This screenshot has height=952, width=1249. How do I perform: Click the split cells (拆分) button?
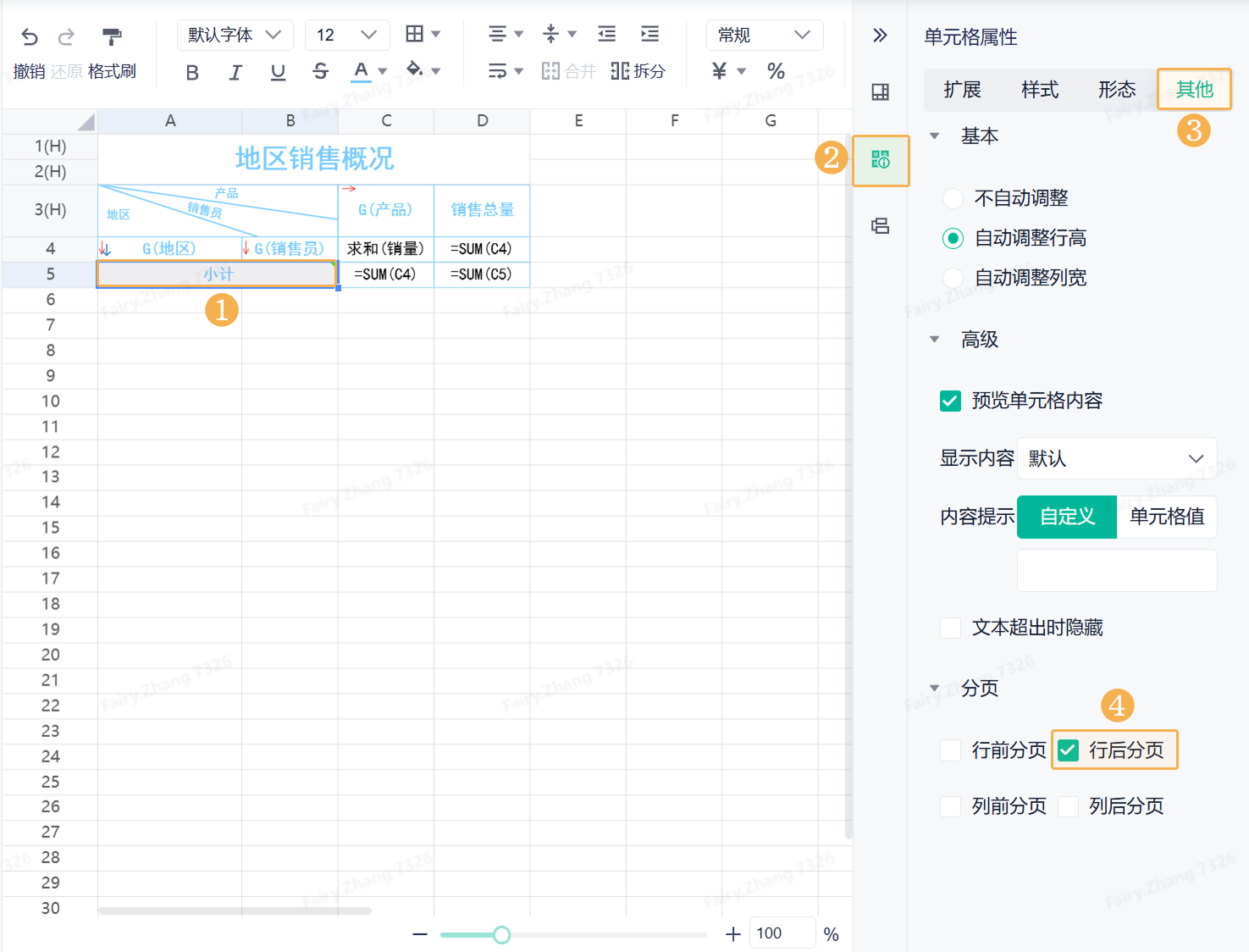click(x=638, y=71)
